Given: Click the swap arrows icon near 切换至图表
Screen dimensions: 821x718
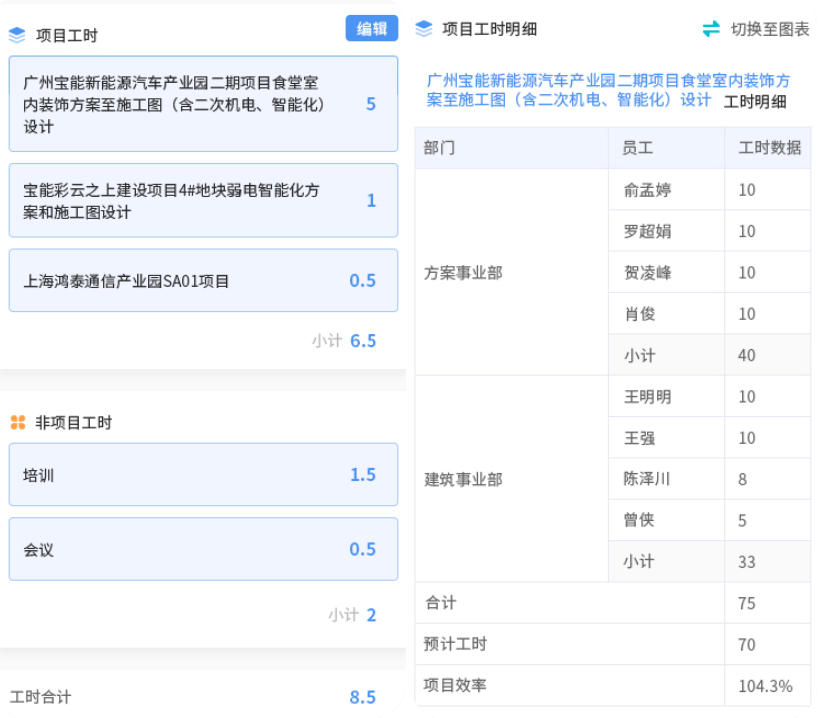Looking at the screenshot, I should (x=711, y=29).
